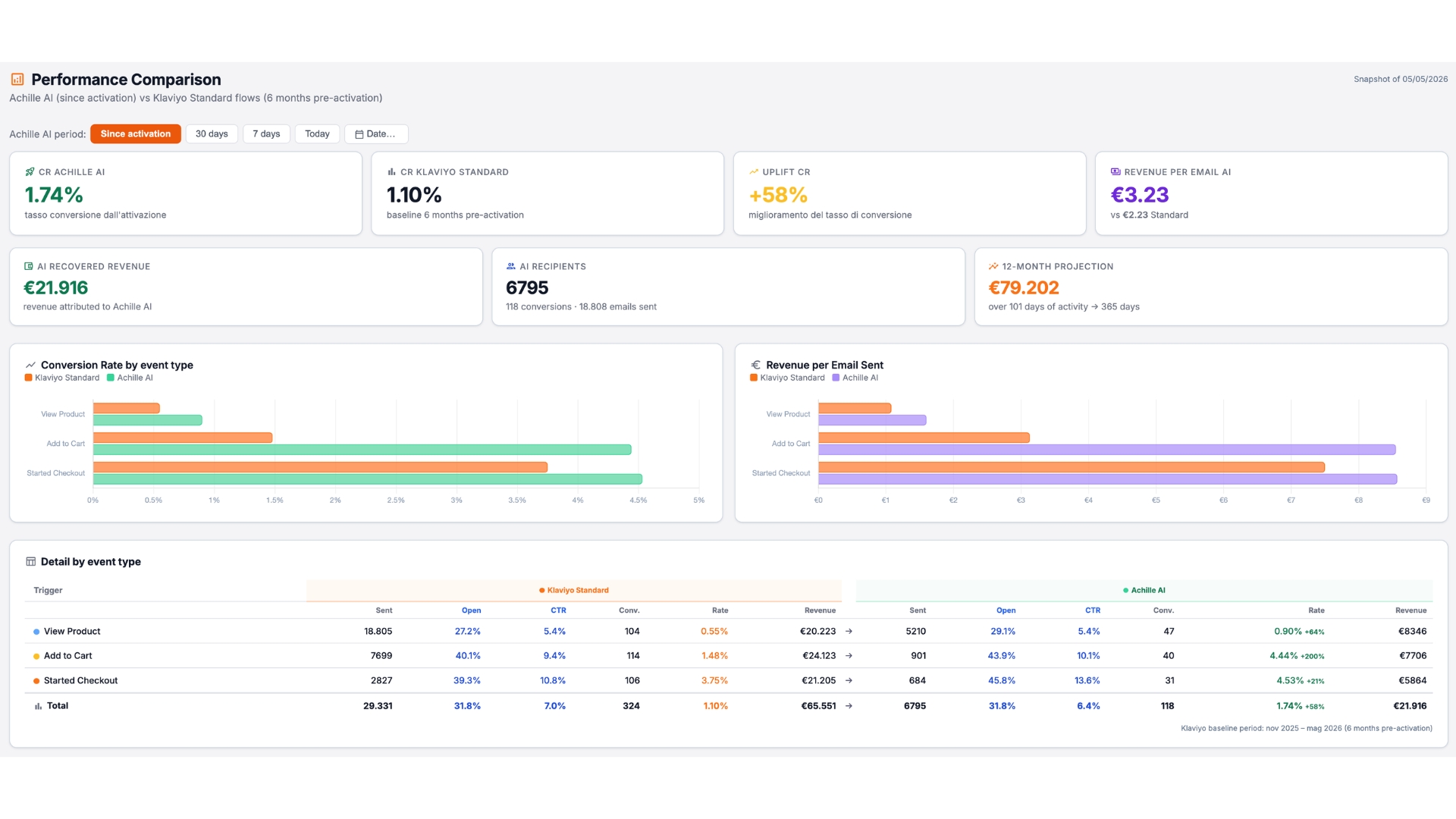Click the Total row label
Viewport: 1456px width, 819px height.
[x=58, y=706]
